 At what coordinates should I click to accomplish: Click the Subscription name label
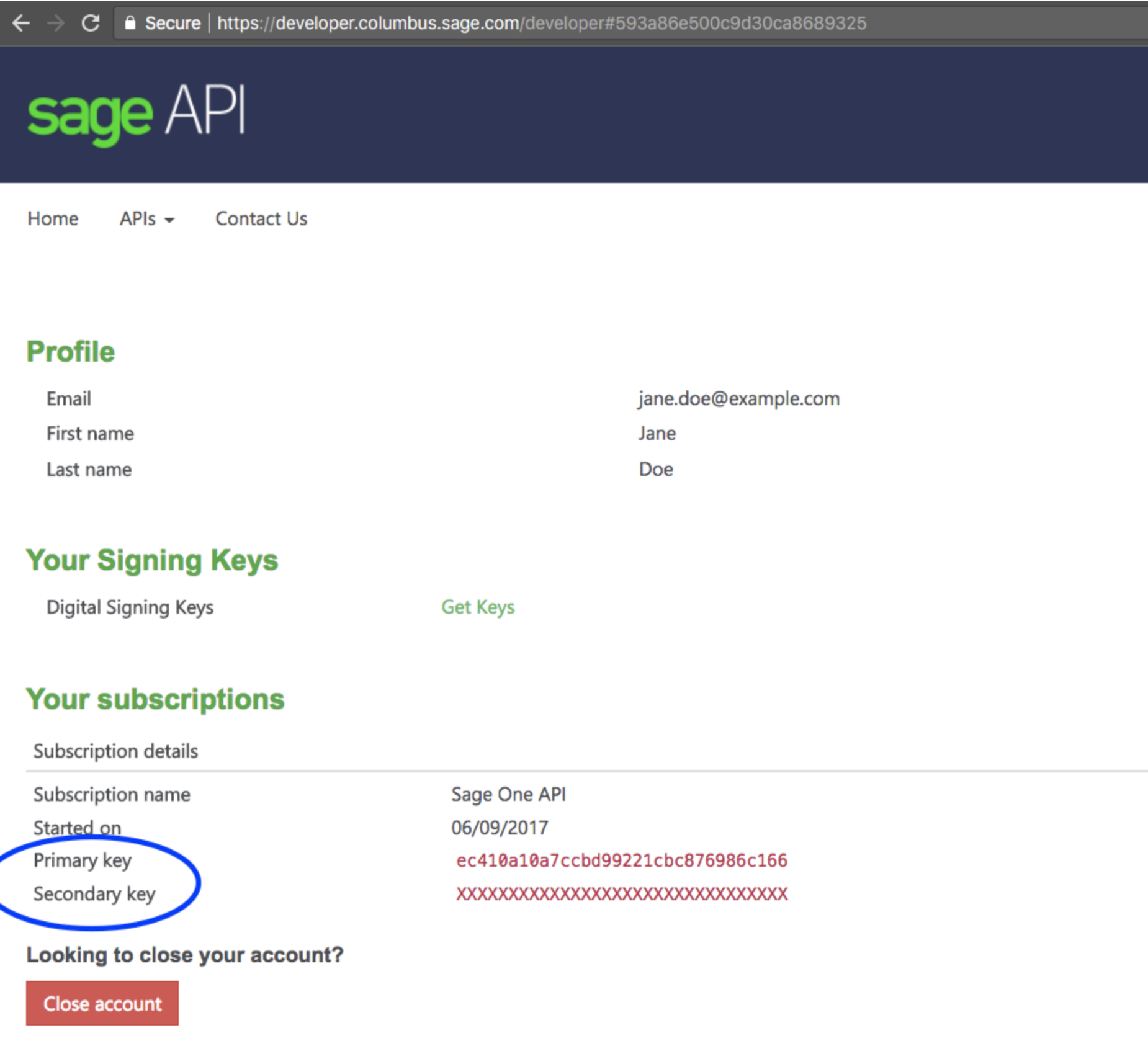(x=112, y=794)
